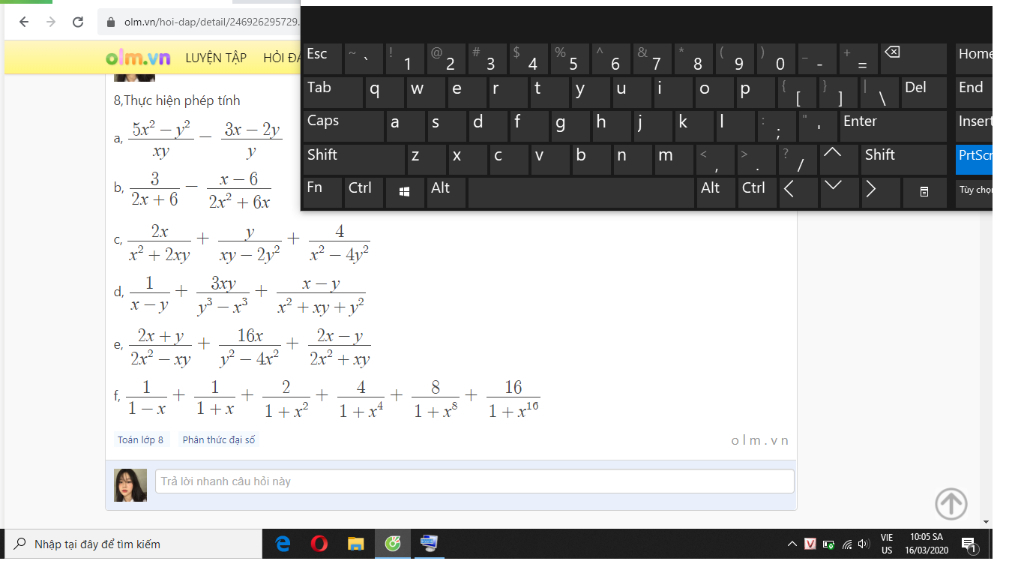Screen dimensions: 1024x576
Task: Toggle right Ctrl on on-screen keyboard
Action: 757,192
